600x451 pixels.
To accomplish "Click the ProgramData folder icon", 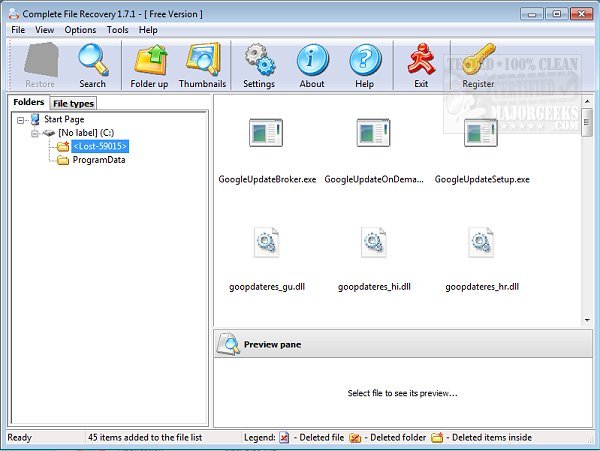I will tap(63, 160).
